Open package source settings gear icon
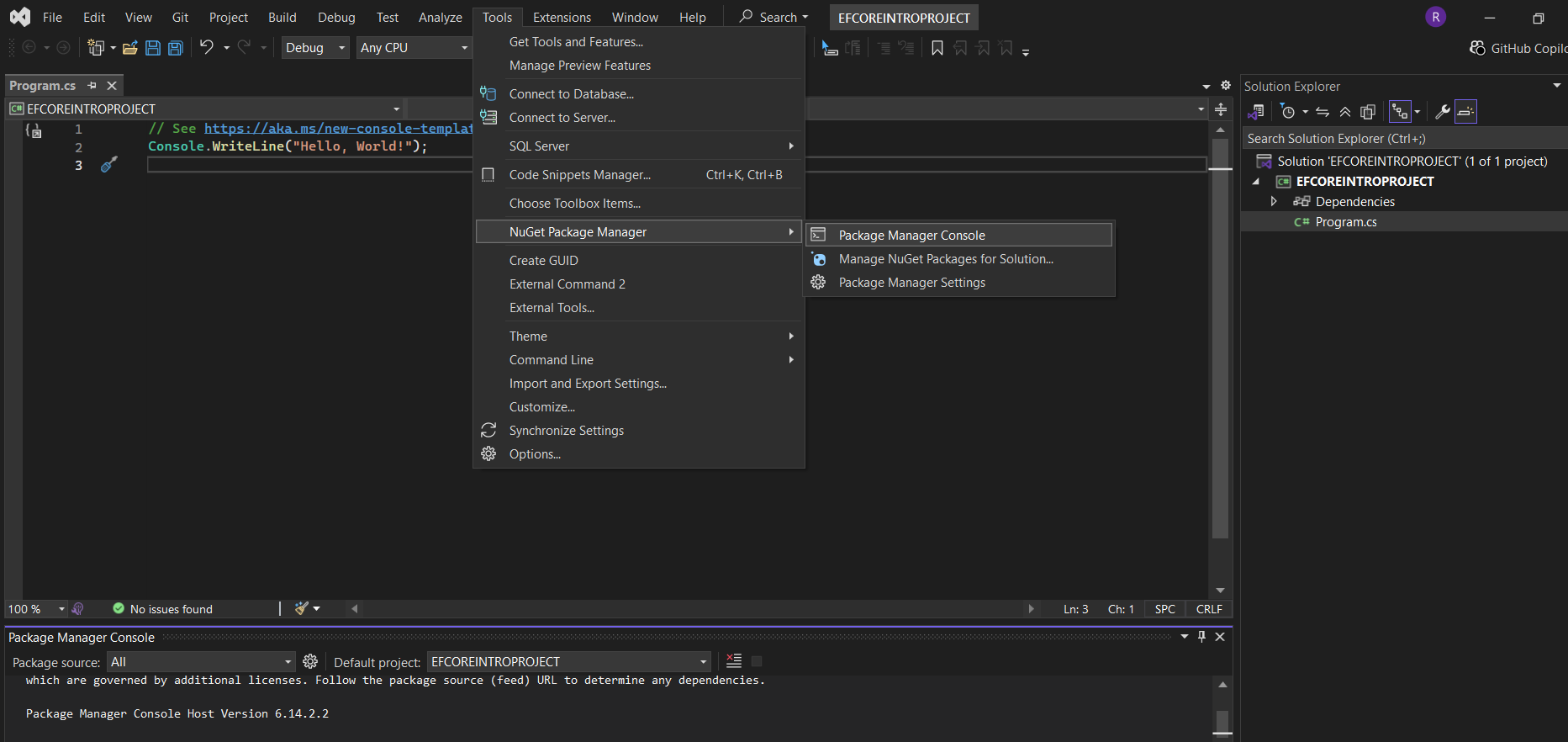1568x742 pixels. click(310, 661)
